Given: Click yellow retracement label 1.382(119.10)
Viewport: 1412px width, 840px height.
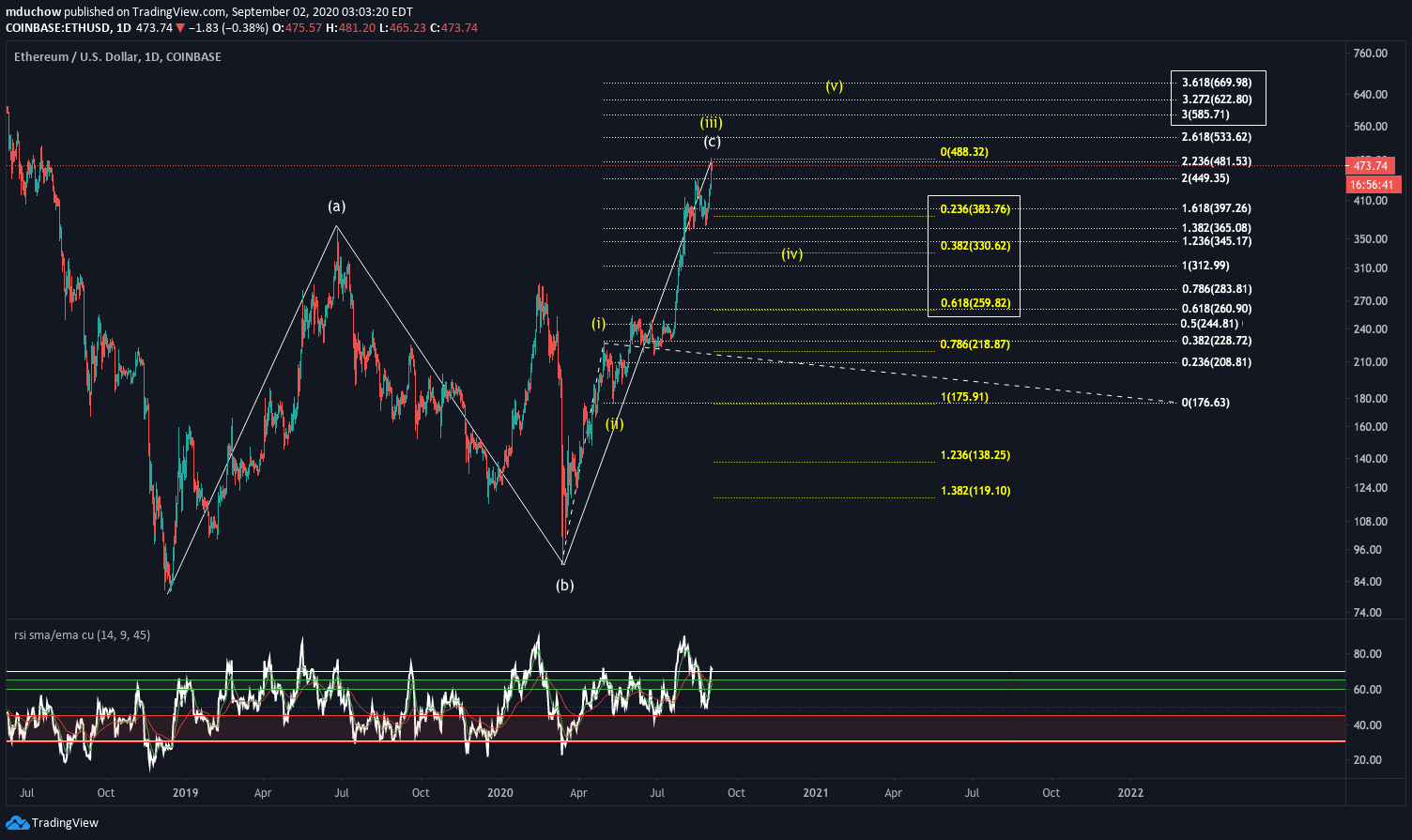Looking at the screenshot, I should (x=975, y=491).
